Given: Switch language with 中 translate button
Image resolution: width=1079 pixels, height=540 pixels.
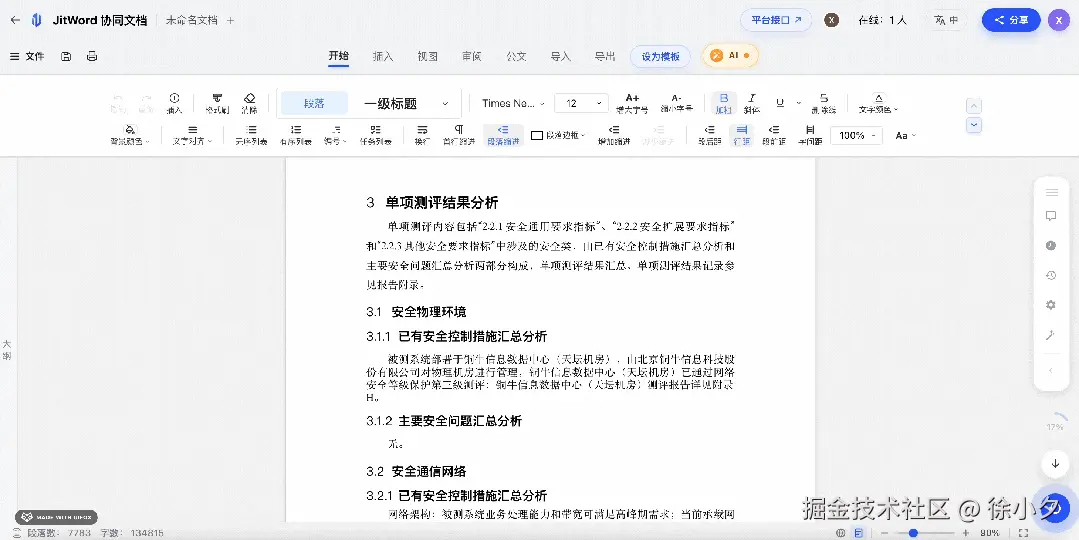Looking at the screenshot, I should coord(946,20).
